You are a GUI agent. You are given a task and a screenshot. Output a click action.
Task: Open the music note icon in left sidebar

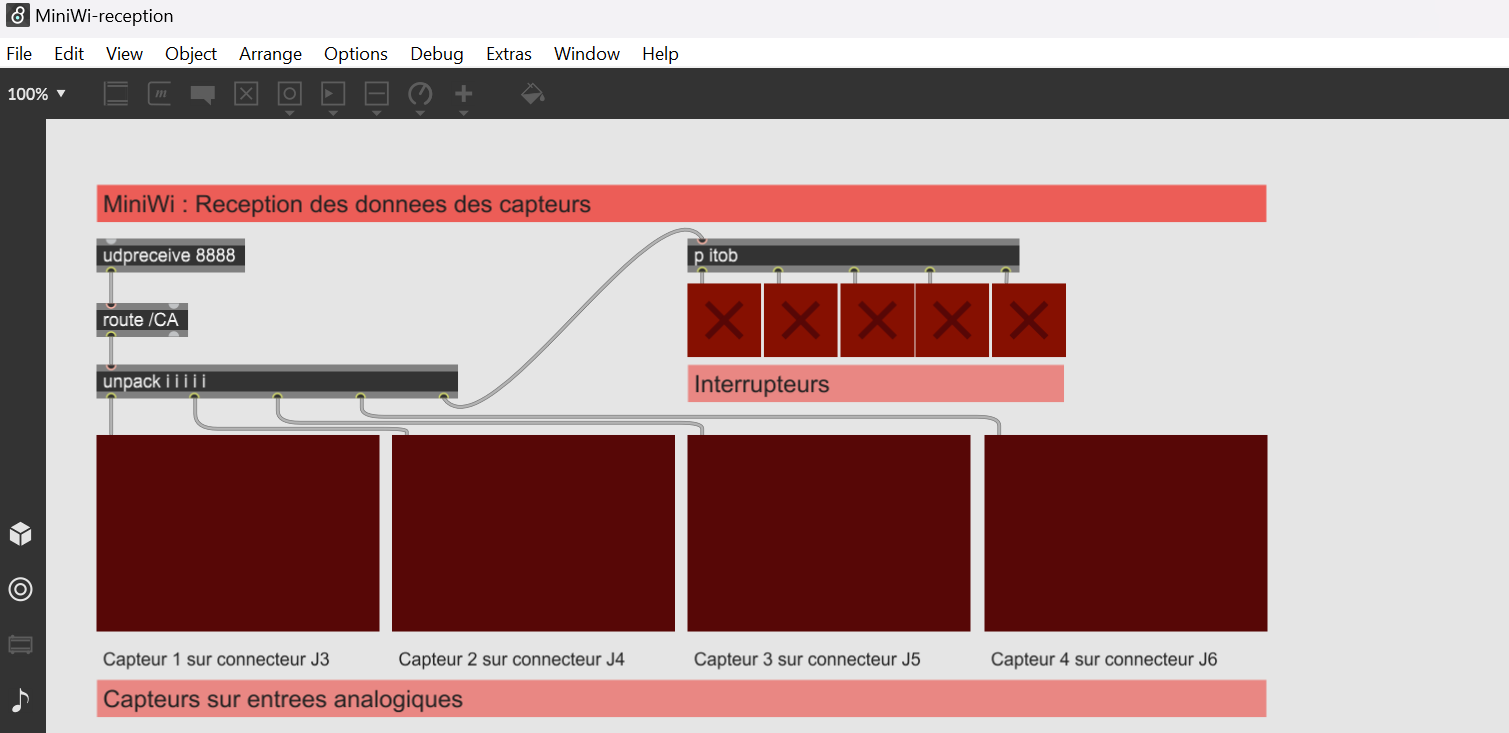[20, 700]
